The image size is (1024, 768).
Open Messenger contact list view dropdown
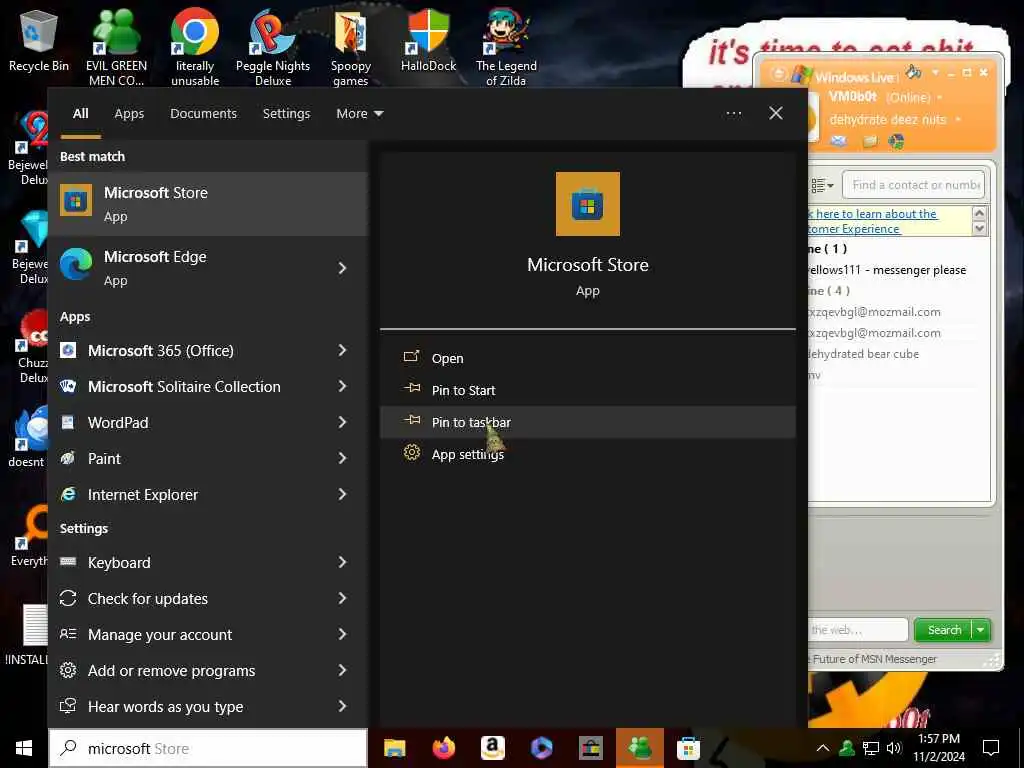822,185
